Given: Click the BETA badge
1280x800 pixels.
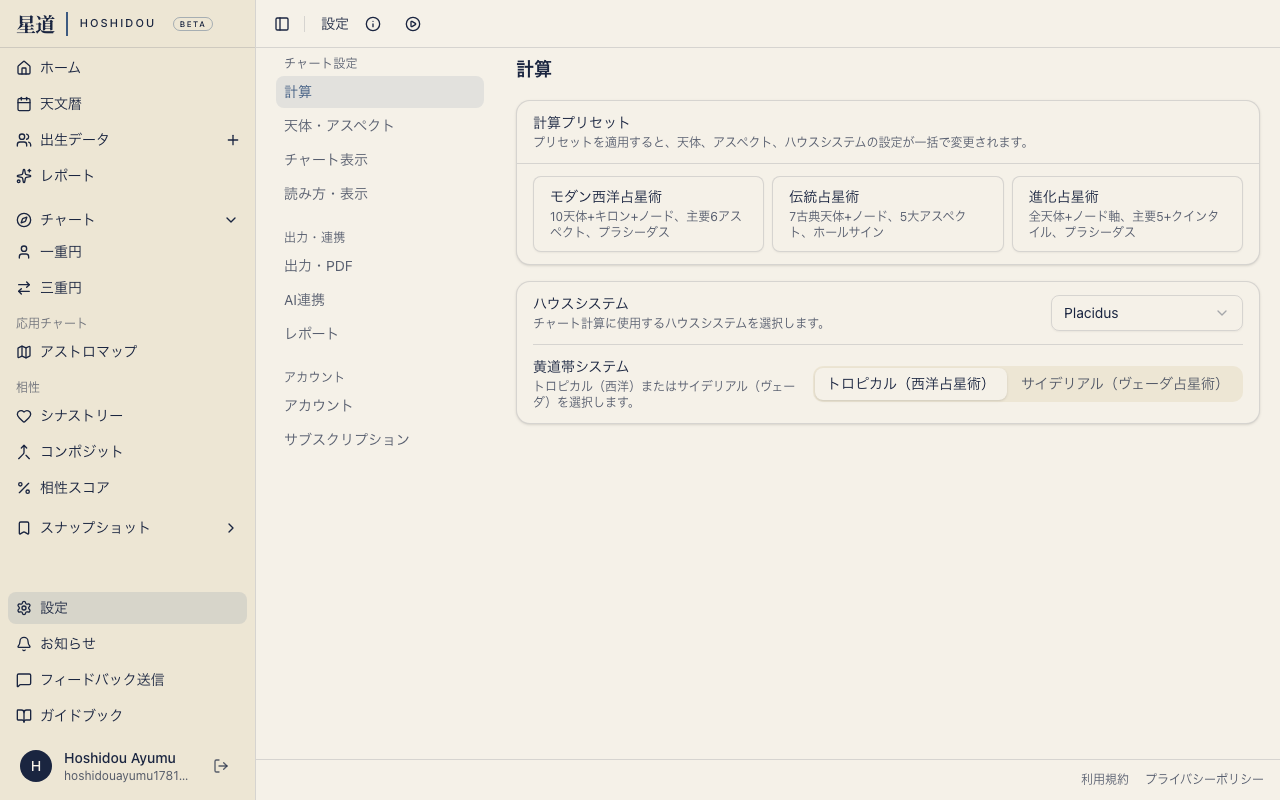Looking at the screenshot, I should click(x=193, y=24).
